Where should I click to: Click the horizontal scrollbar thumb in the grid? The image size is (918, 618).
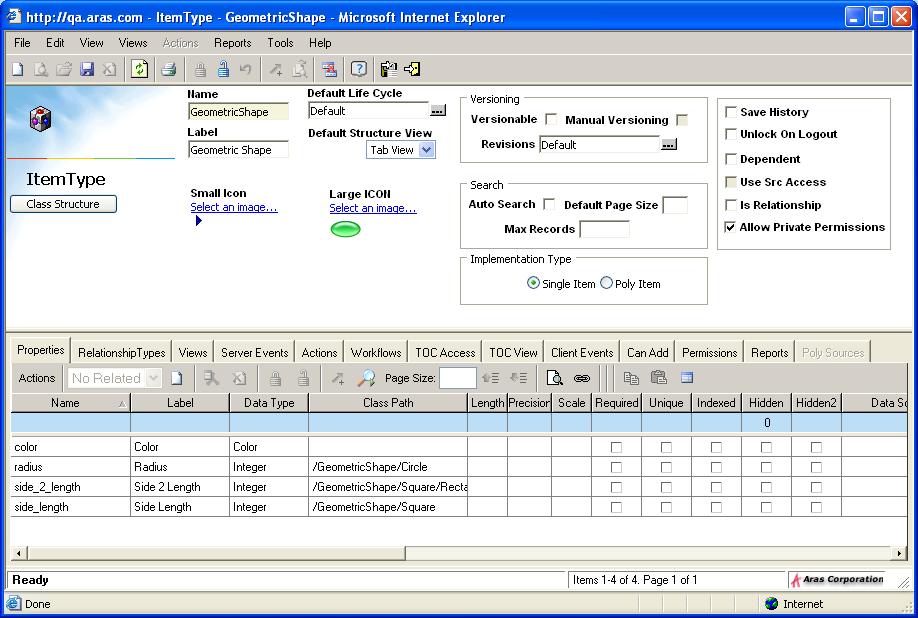(x=216, y=553)
